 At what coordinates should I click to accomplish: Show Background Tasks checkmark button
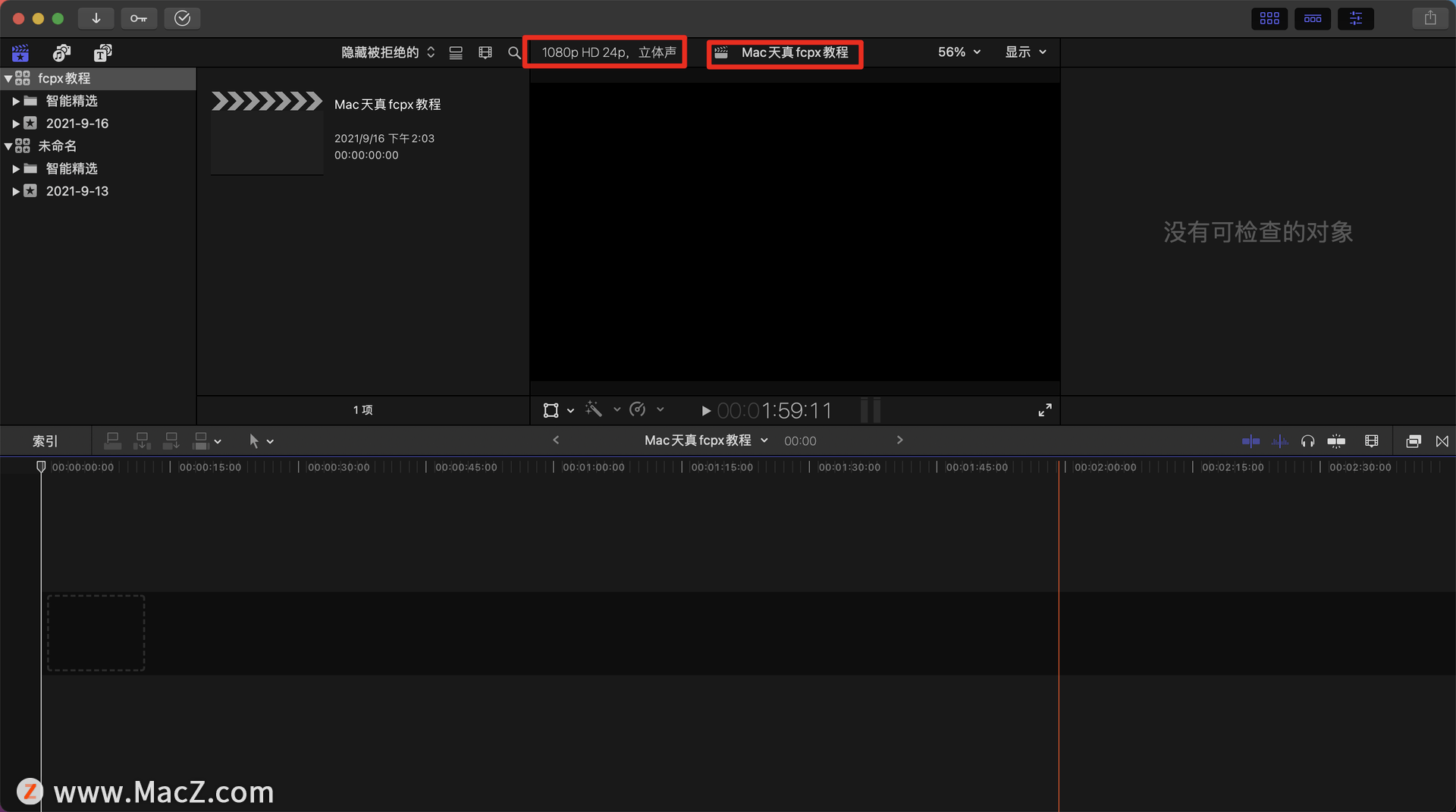point(182,18)
